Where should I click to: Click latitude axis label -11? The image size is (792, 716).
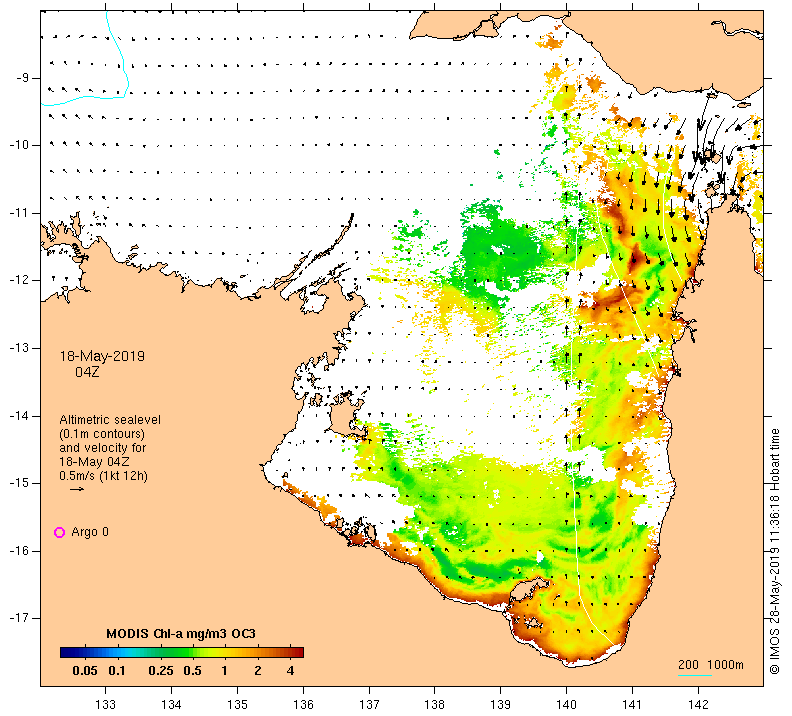(x=19, y=213)
